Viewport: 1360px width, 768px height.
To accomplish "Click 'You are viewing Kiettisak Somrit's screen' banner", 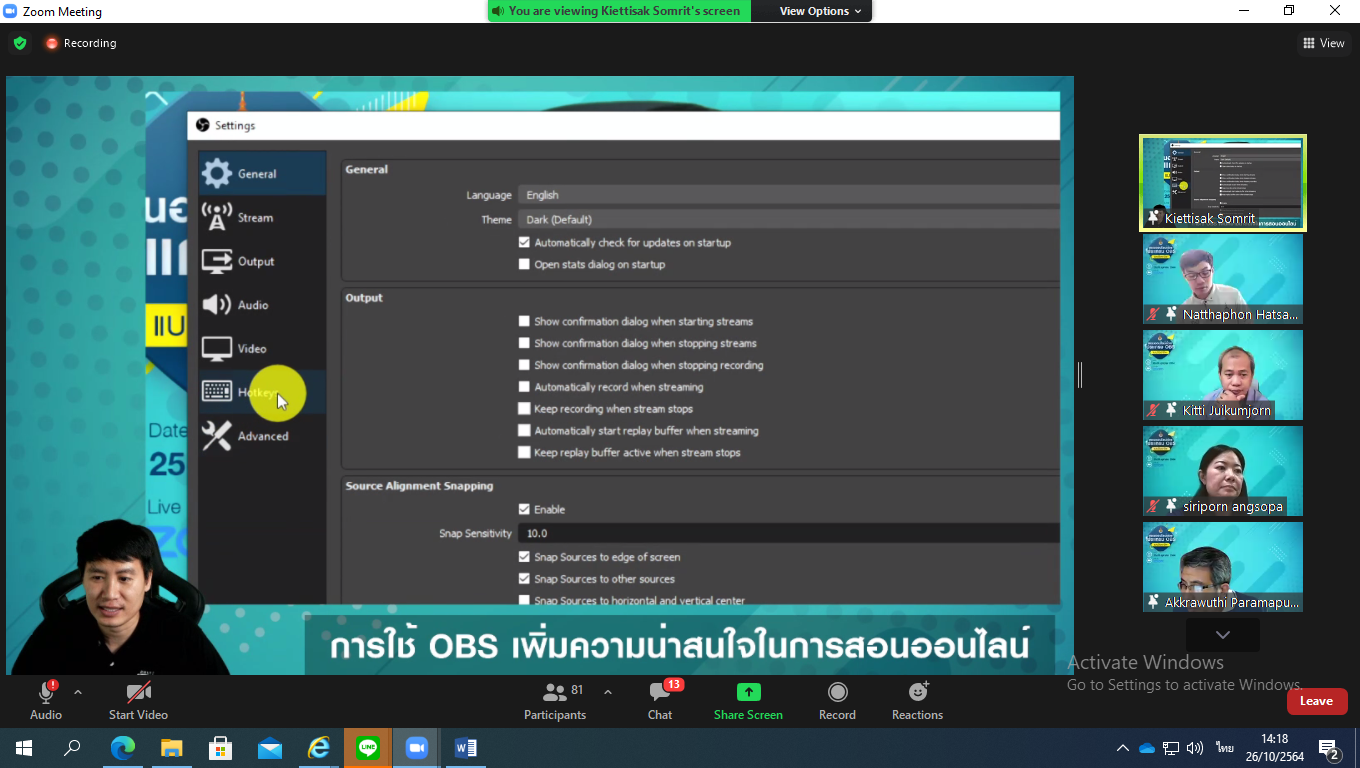I will click(x=620, y=11).
